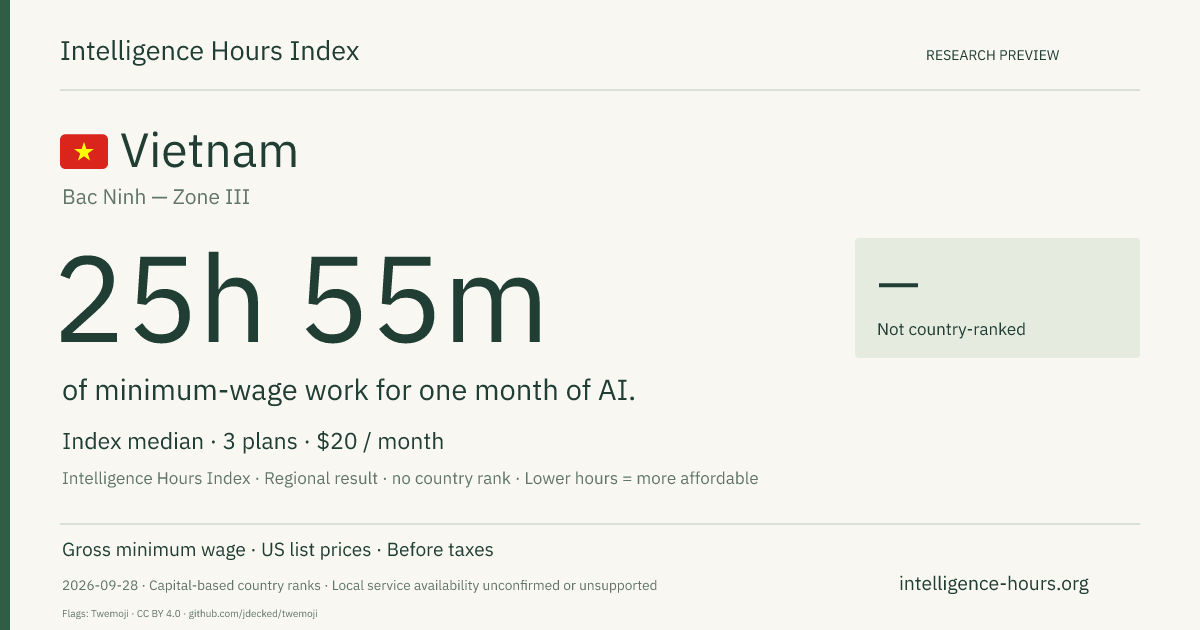Open the github.com/jdecked/twemoji credit link
This screenshot has height=630, width=1200.
(x=253, y=613)
